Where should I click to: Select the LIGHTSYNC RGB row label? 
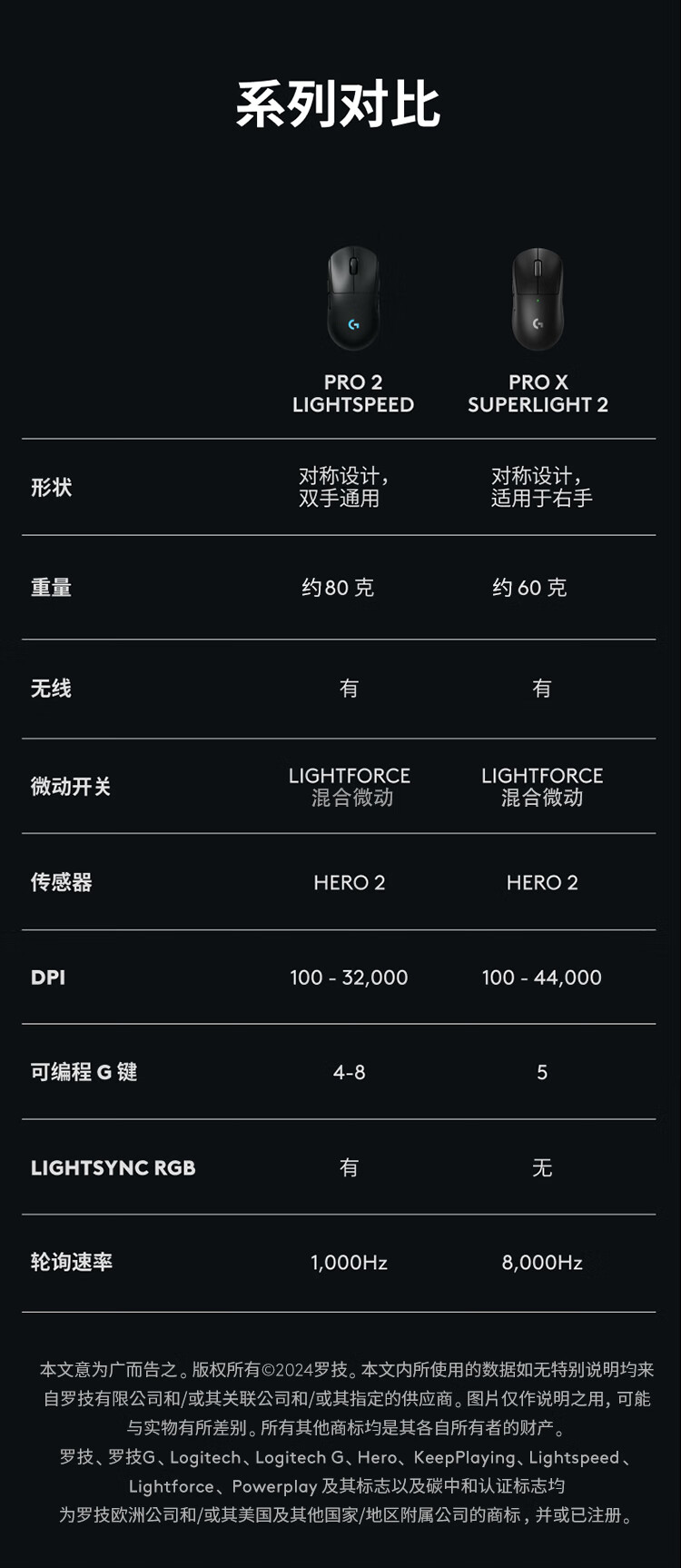point(113,1168)
